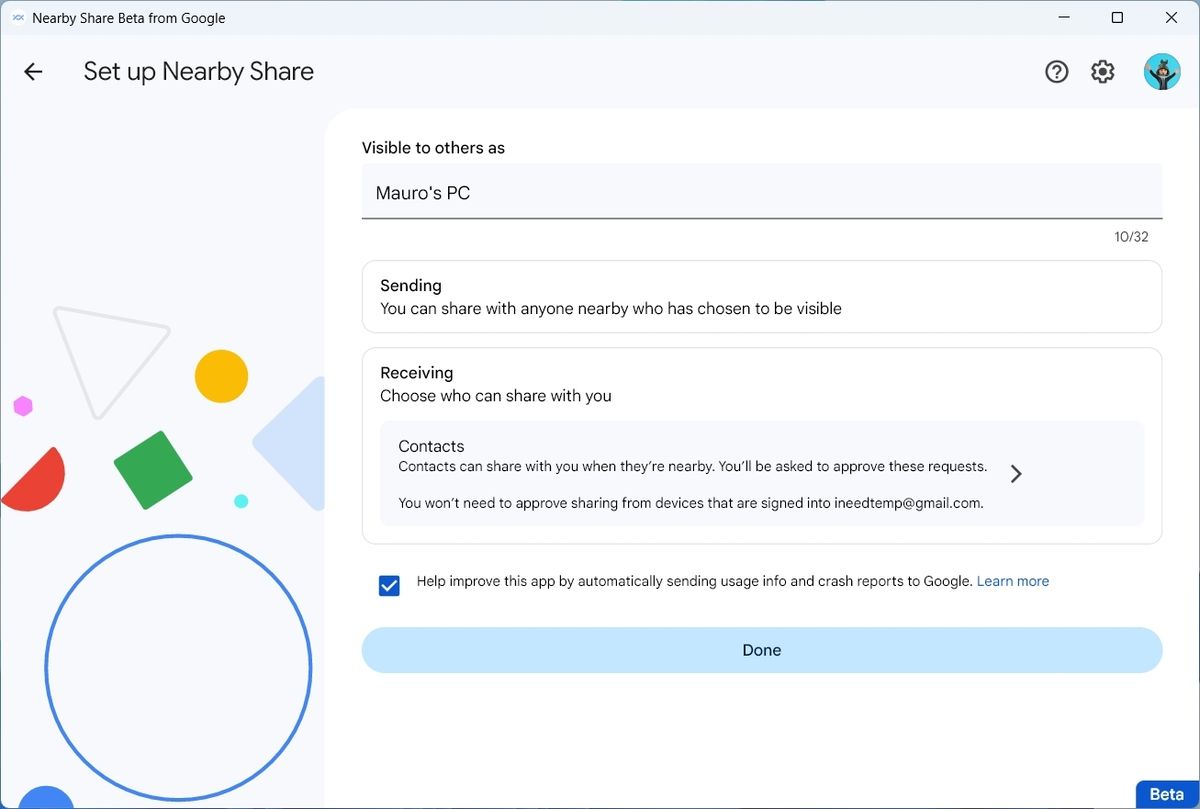
Task: Click the back arrow to exit setup
Action: pos(33,71)
